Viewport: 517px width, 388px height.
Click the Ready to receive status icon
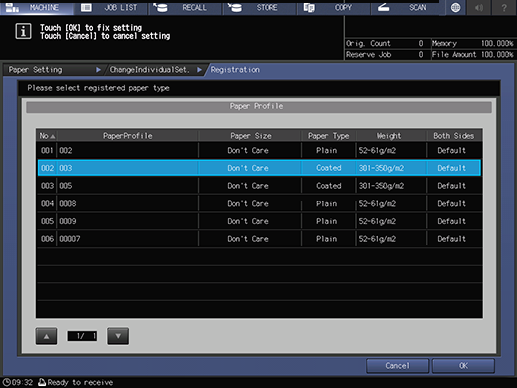[42, 382]
